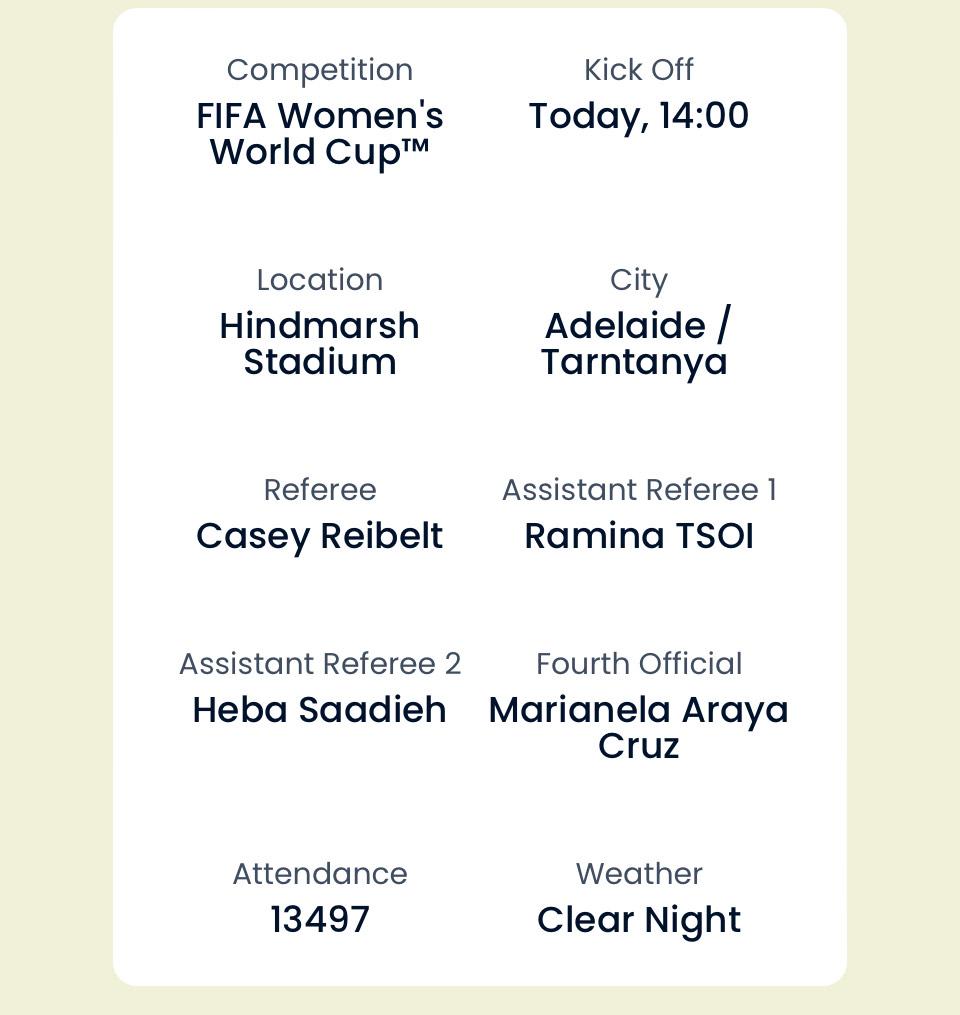
Task: Click the Kick Off label
Action: tap(639, 70)
